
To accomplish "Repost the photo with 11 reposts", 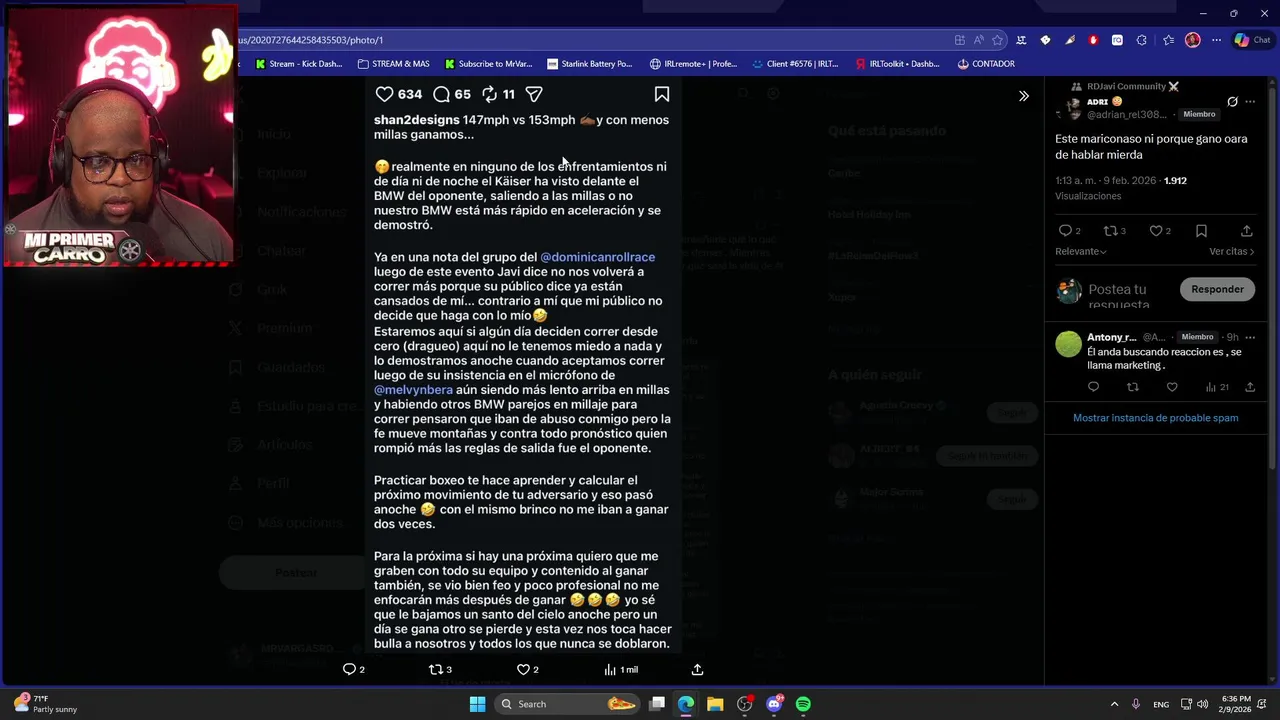I will [x=489, y=94].
